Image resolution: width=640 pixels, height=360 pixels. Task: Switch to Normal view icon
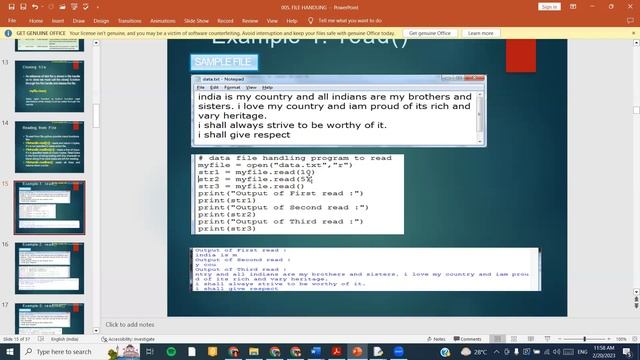pyautogui.click(x=497, y=339)
